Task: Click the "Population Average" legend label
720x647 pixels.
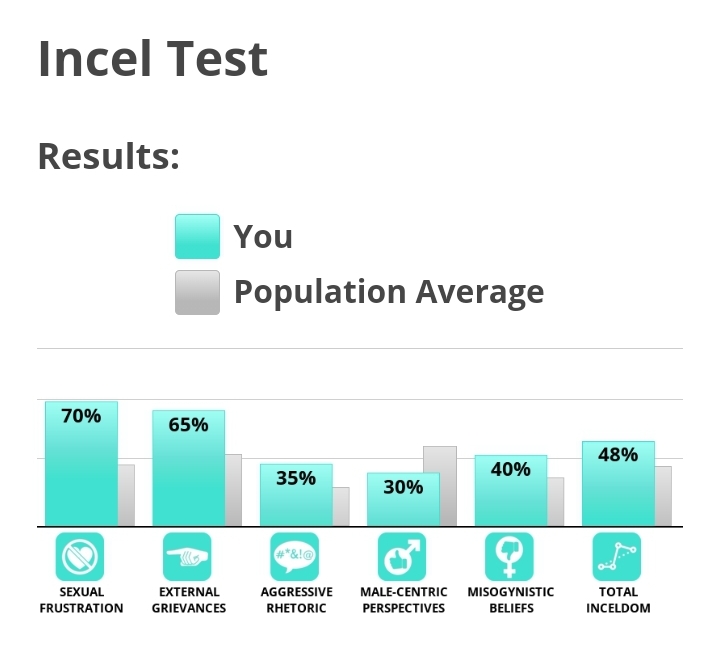Action: [389, 292]
